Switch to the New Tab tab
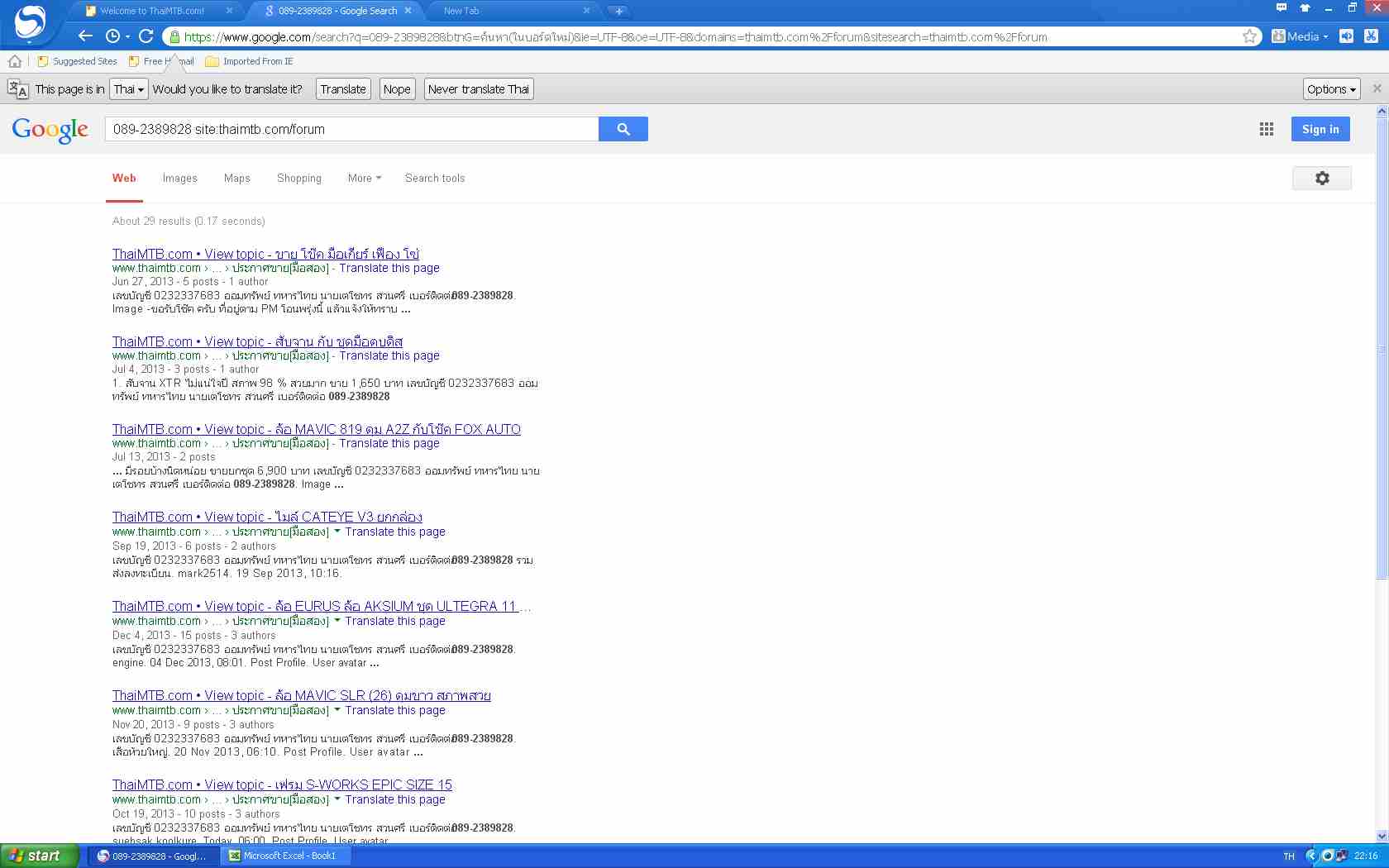 click(x=511, y=11)
